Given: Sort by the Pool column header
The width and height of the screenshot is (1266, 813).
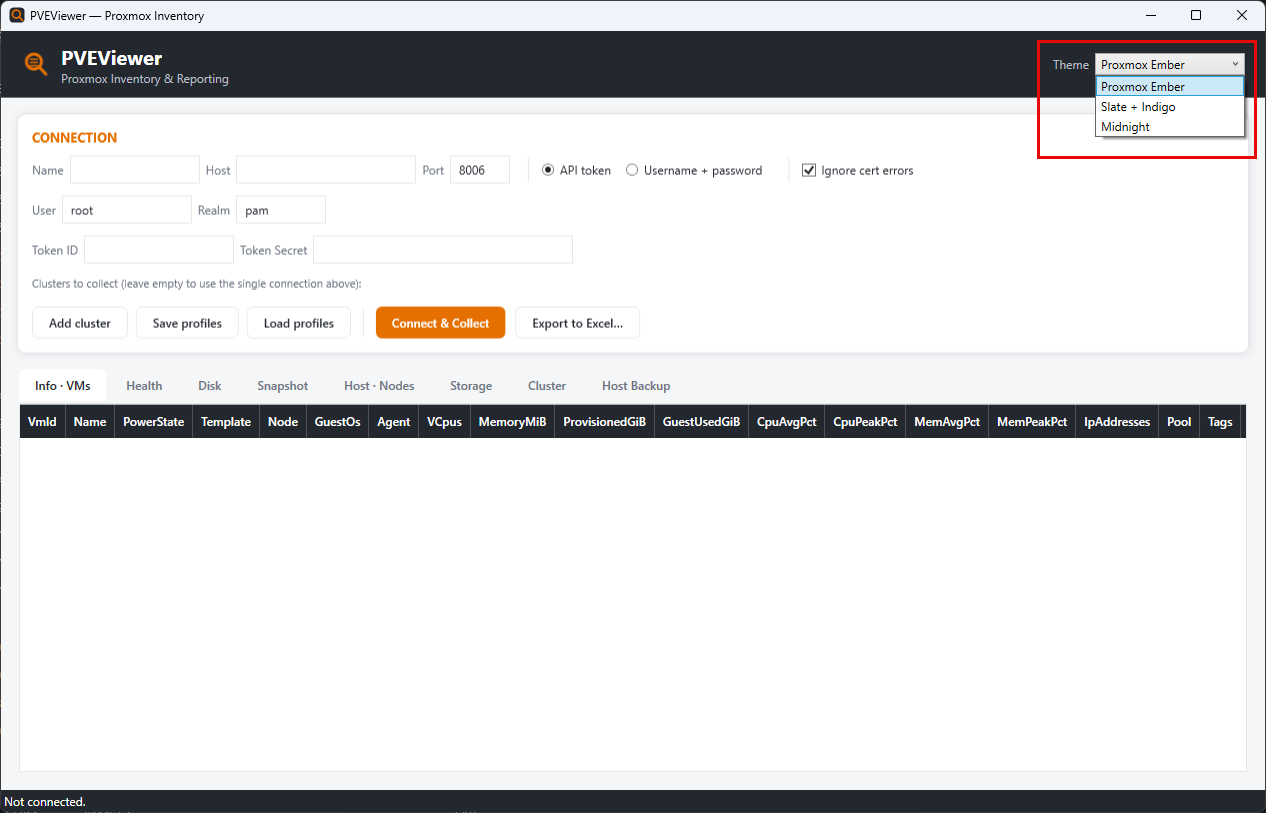Looking at the screenshot, I should pos(1180,422).
